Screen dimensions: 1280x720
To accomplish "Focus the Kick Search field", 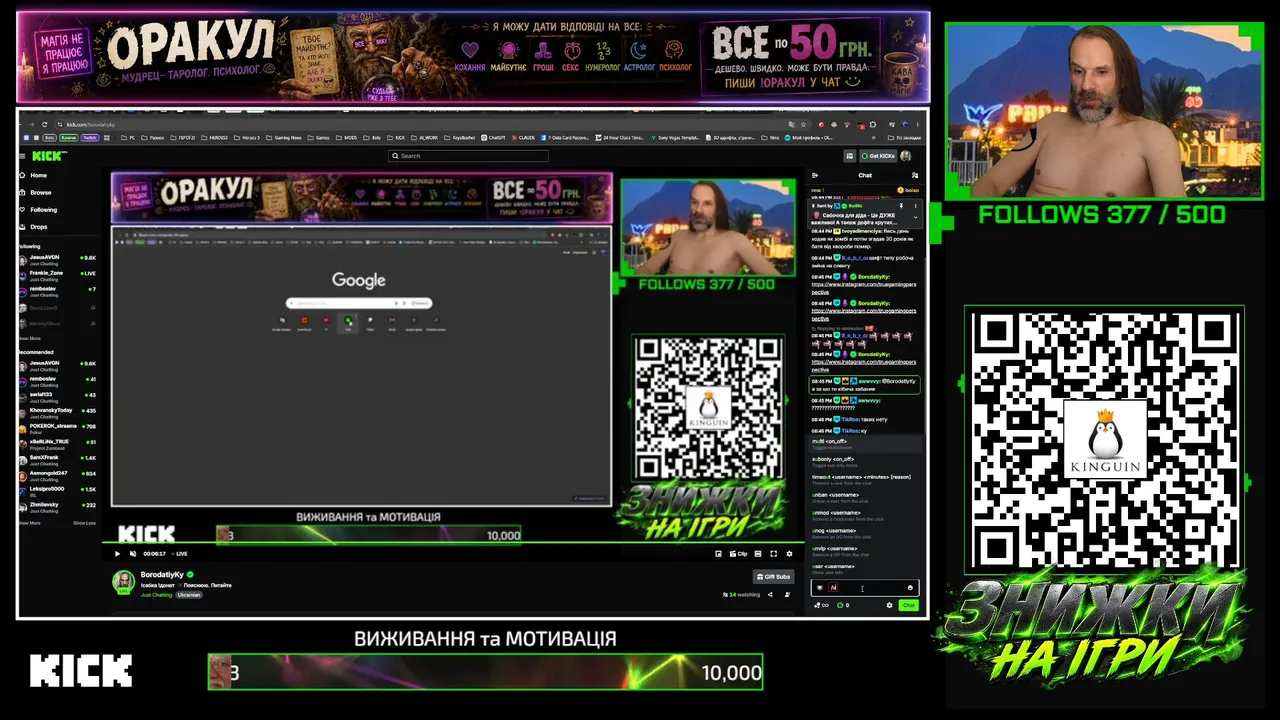I will click(x=468, y=156).
